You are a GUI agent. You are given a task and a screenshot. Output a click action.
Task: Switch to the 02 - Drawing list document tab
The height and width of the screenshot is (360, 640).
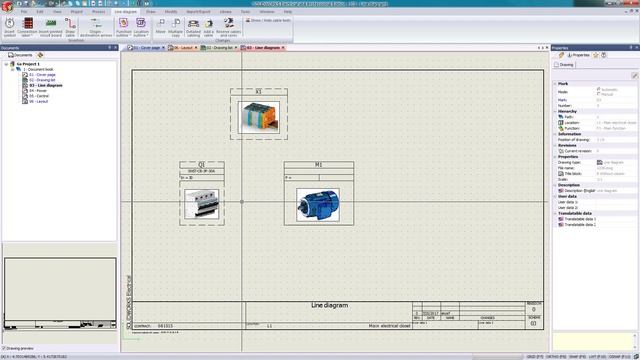coord(219,48)
